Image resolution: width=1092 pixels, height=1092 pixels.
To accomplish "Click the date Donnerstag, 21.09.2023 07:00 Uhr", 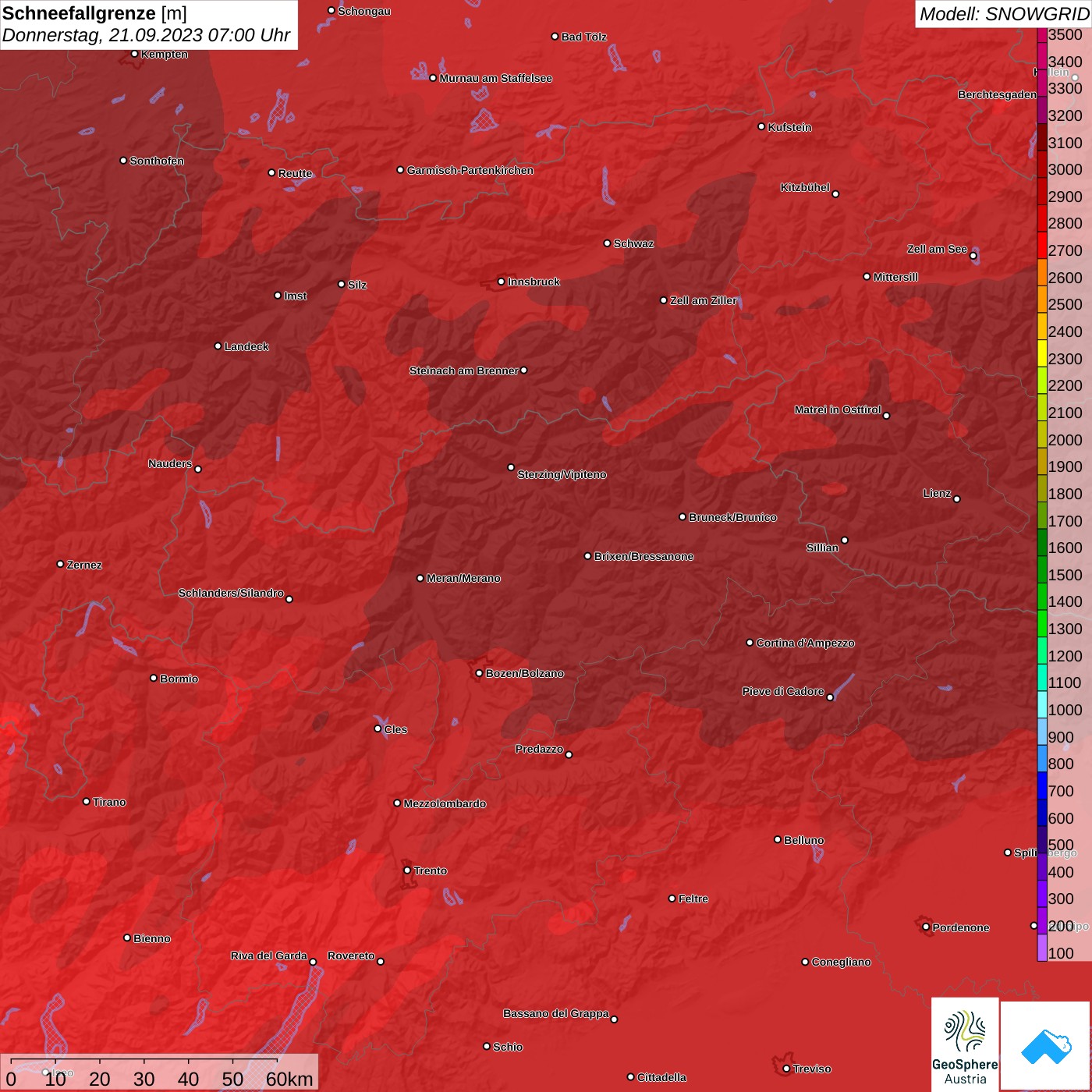I will click(x=146, y=36).
